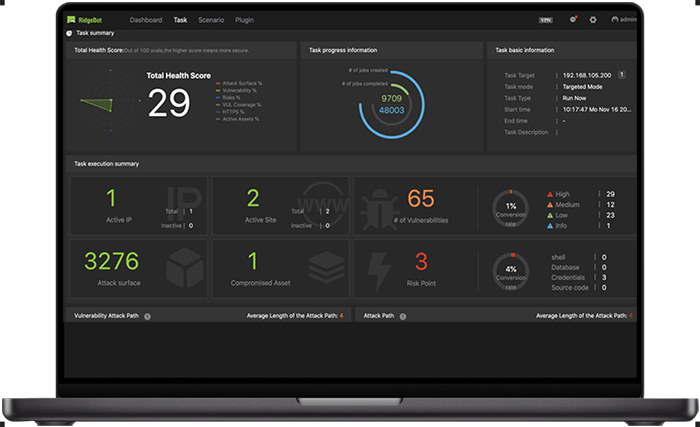The height and width of the screenshot is (427, 700).
Task: Open the Dashboard tab
Action: [145, 19]
